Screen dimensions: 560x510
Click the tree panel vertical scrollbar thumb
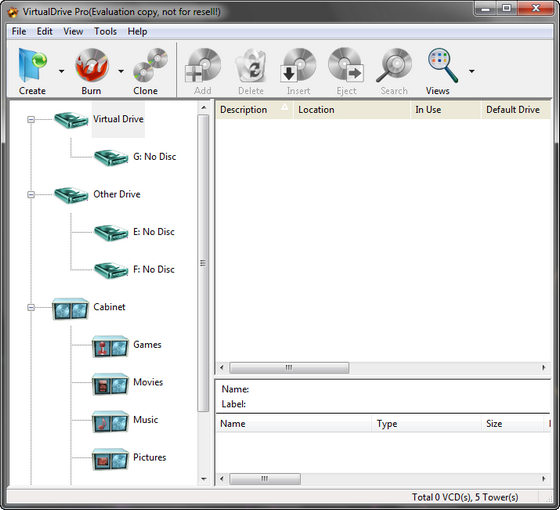(x=203, y=263)
